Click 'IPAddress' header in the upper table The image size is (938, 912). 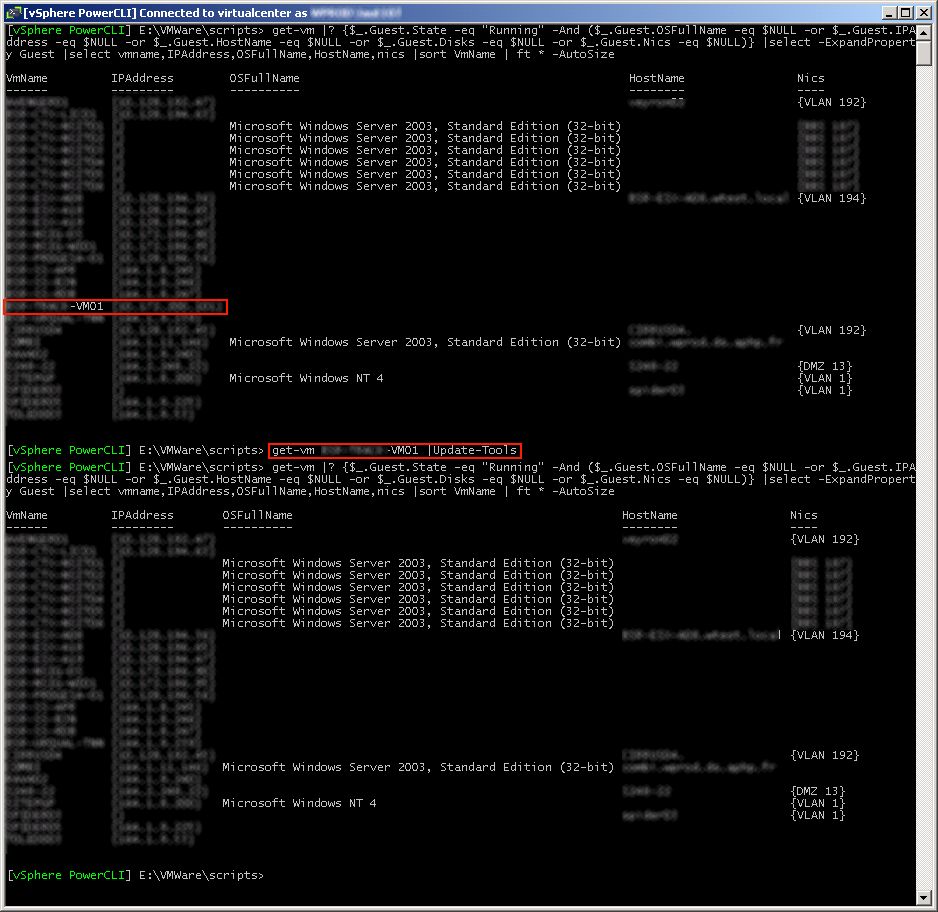[142, 78]
